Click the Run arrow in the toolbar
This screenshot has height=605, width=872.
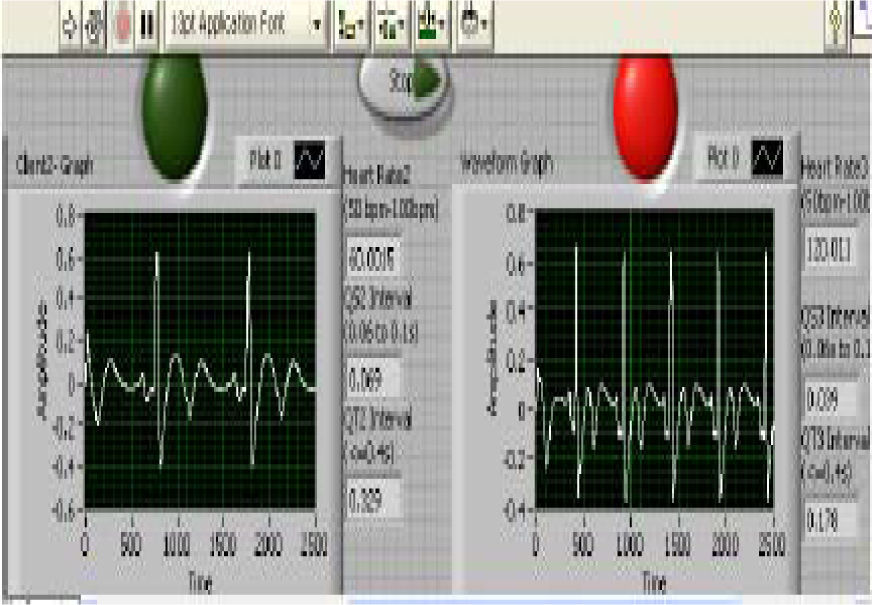coord(69,22)
